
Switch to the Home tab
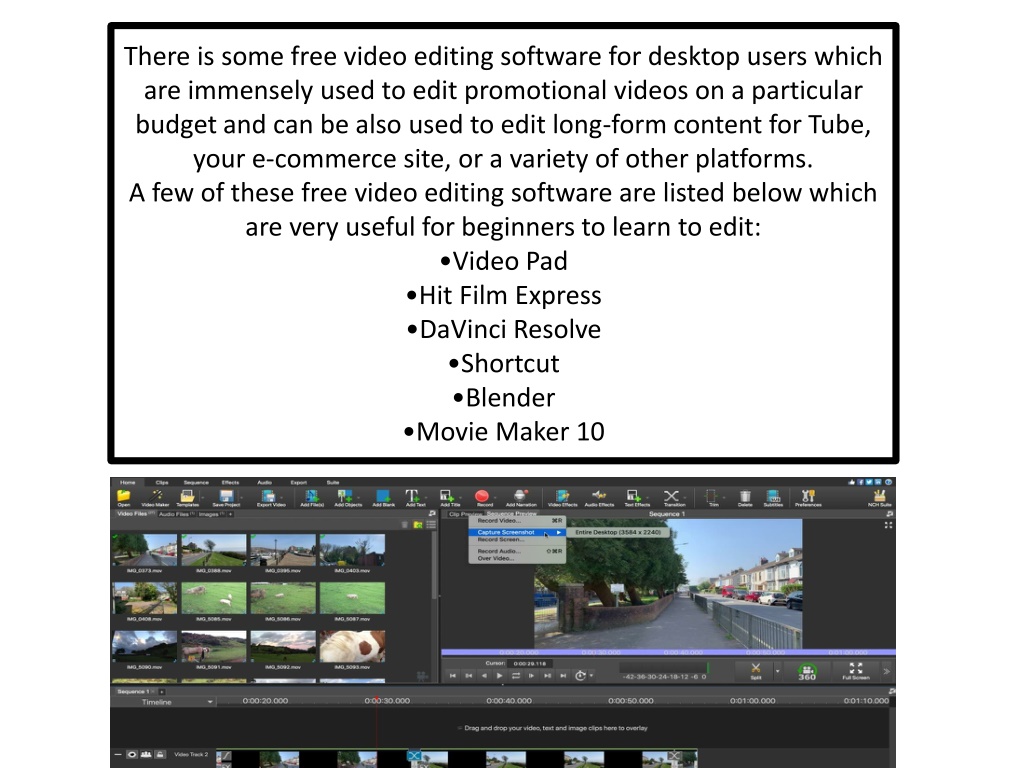click(x=127, y=483)
